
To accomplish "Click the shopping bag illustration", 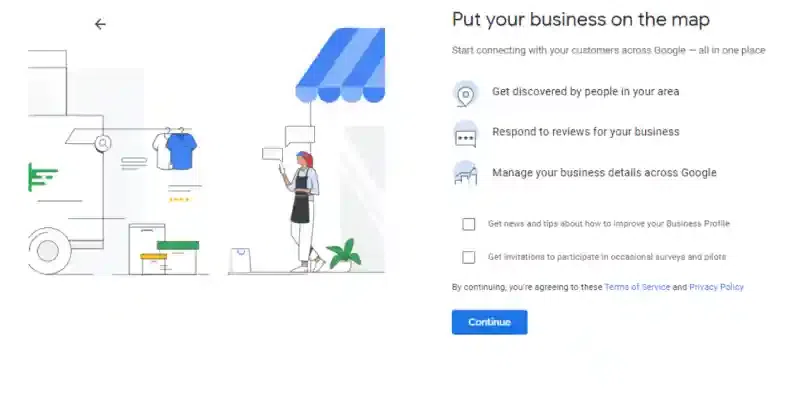I will (x=240, y=261).
